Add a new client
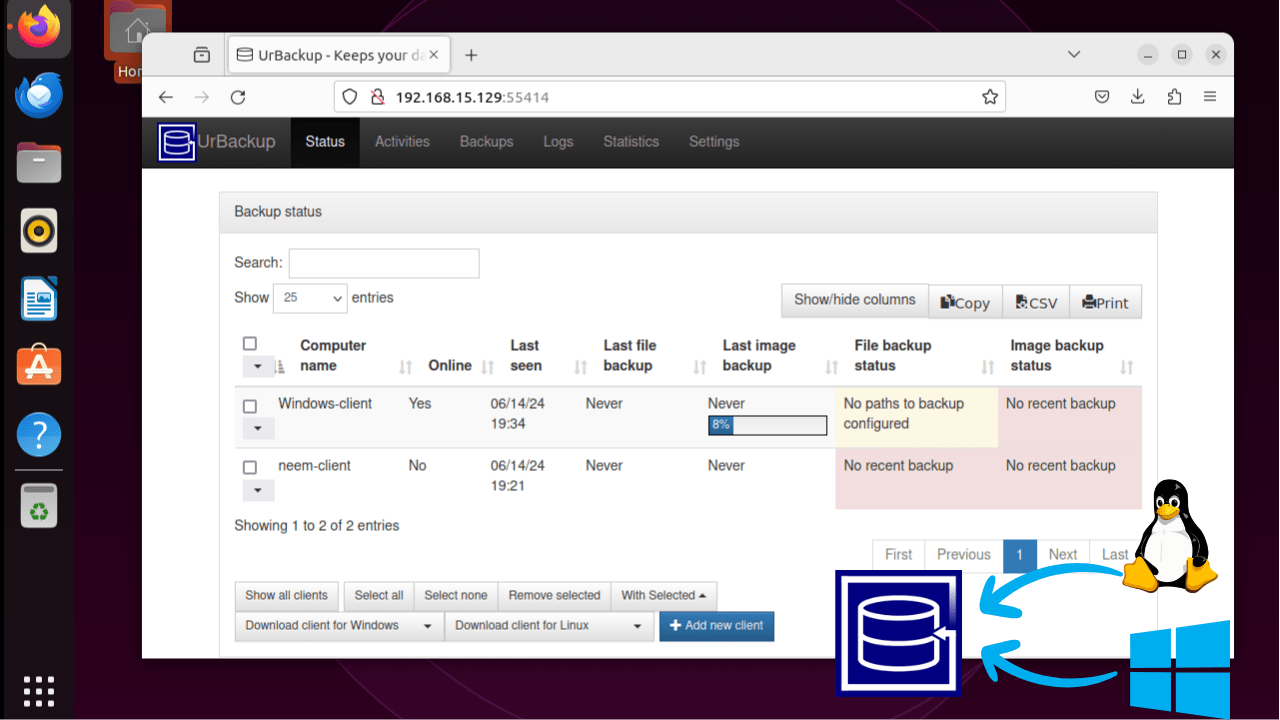 click(716, 626)
